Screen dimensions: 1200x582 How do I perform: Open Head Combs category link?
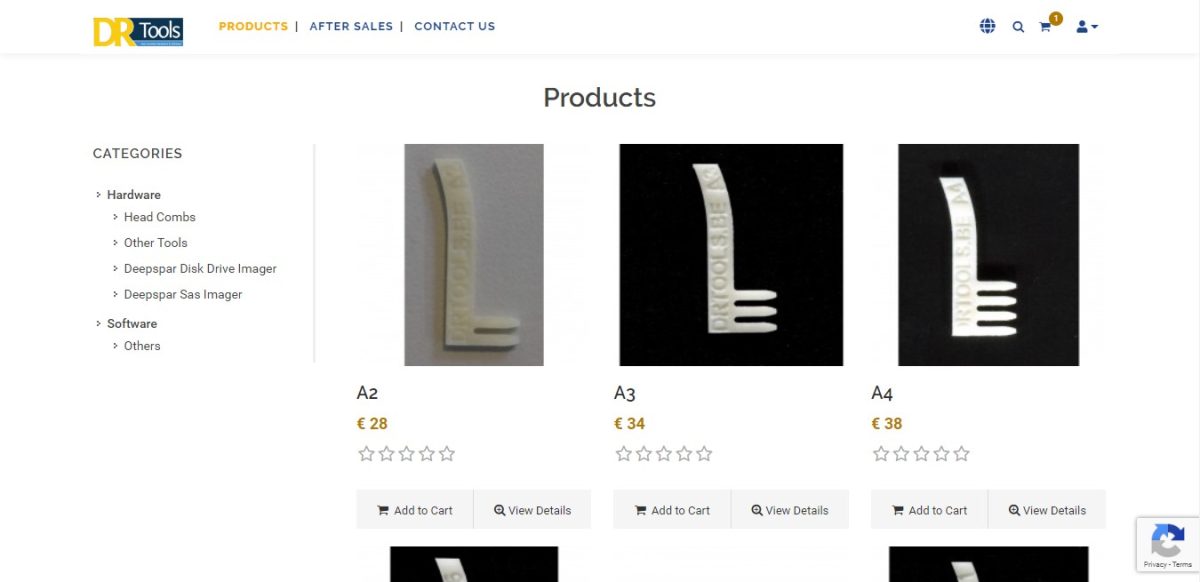[x=160, y=216]
